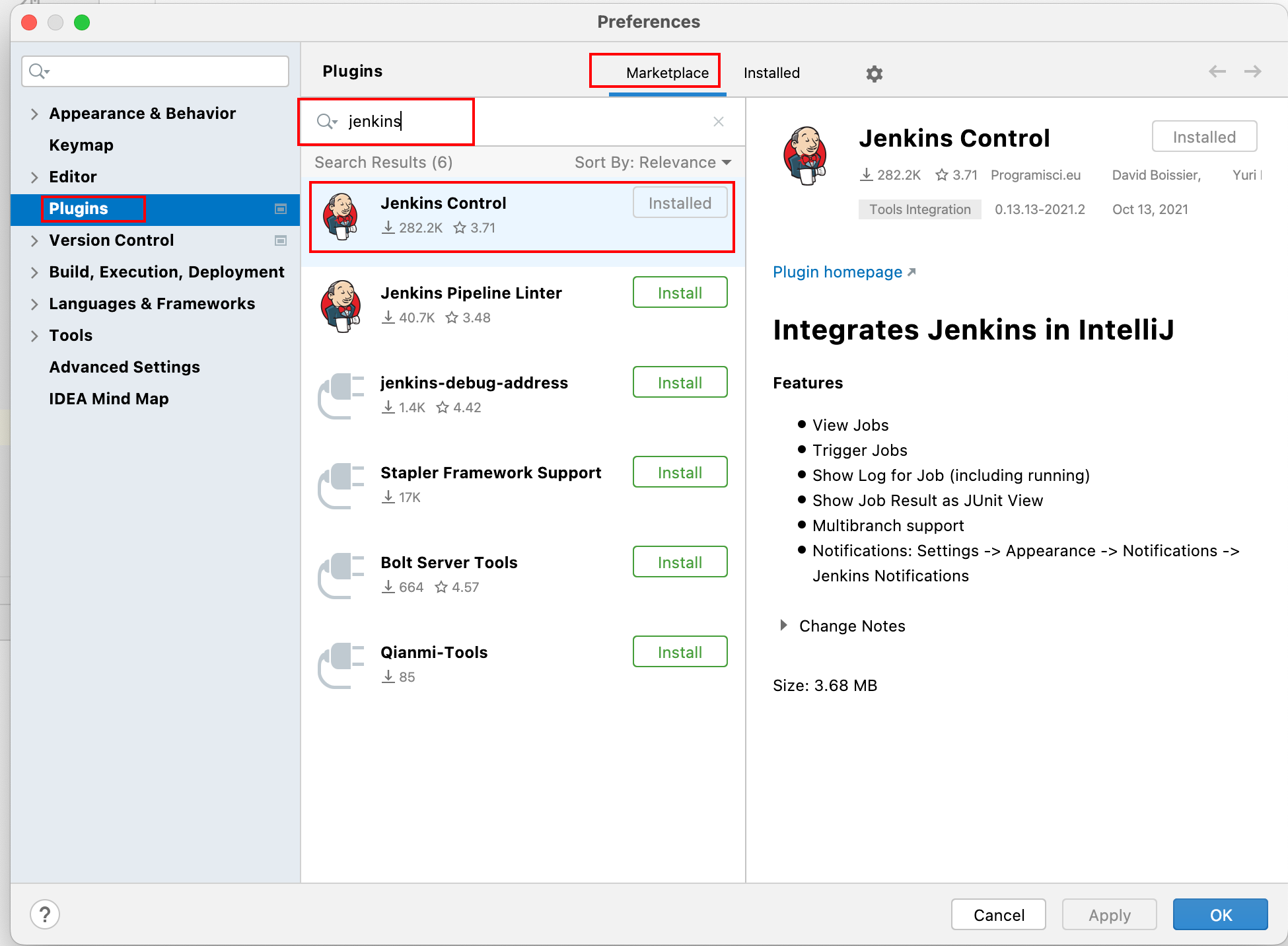Select the Marketplace tab
The image size is (1288, 946).
point(667,73)
